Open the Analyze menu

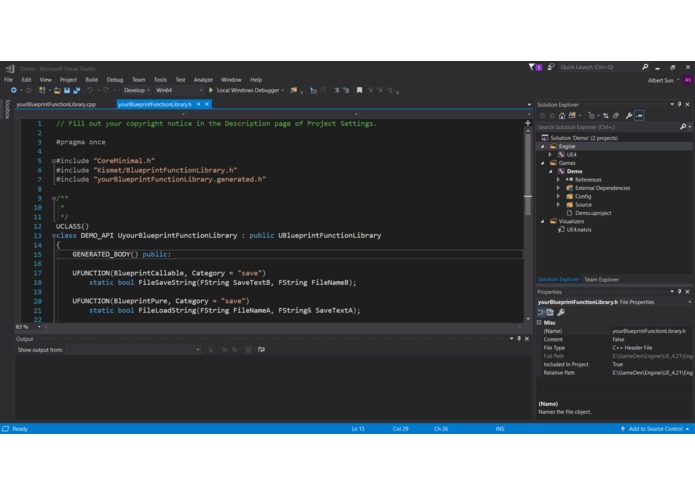coord(203,80)
